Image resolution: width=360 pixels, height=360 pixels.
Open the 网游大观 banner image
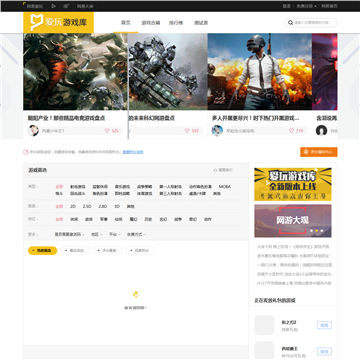(x=293, y=221)
